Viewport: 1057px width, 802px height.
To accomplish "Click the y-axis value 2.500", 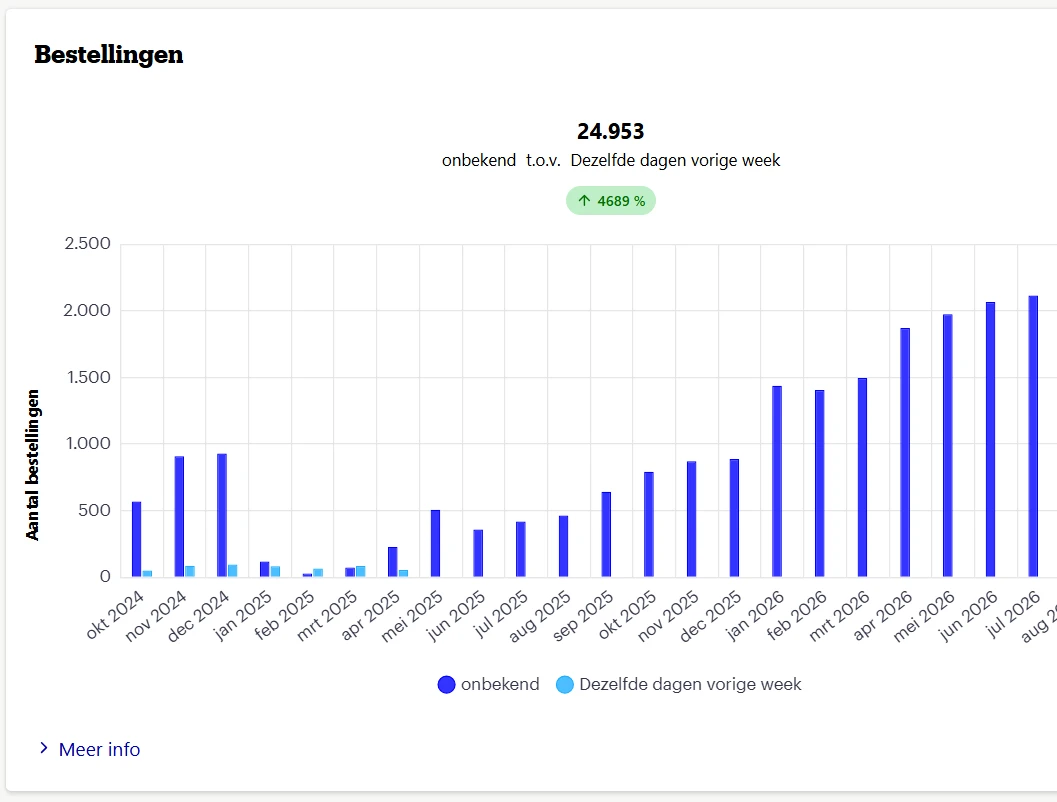I will [x=88, y=243].
